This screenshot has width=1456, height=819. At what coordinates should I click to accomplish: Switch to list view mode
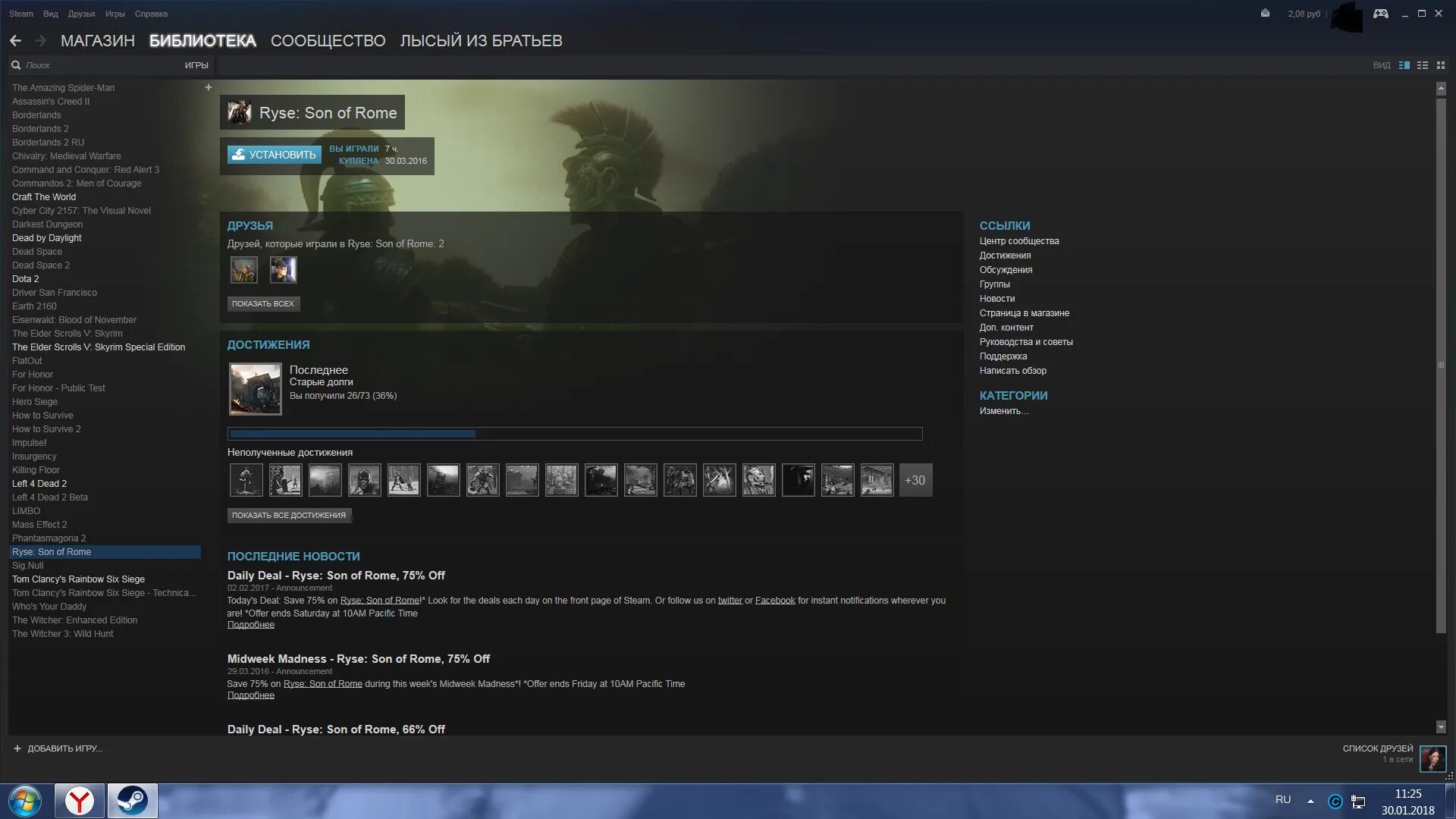coord(1423,65)
